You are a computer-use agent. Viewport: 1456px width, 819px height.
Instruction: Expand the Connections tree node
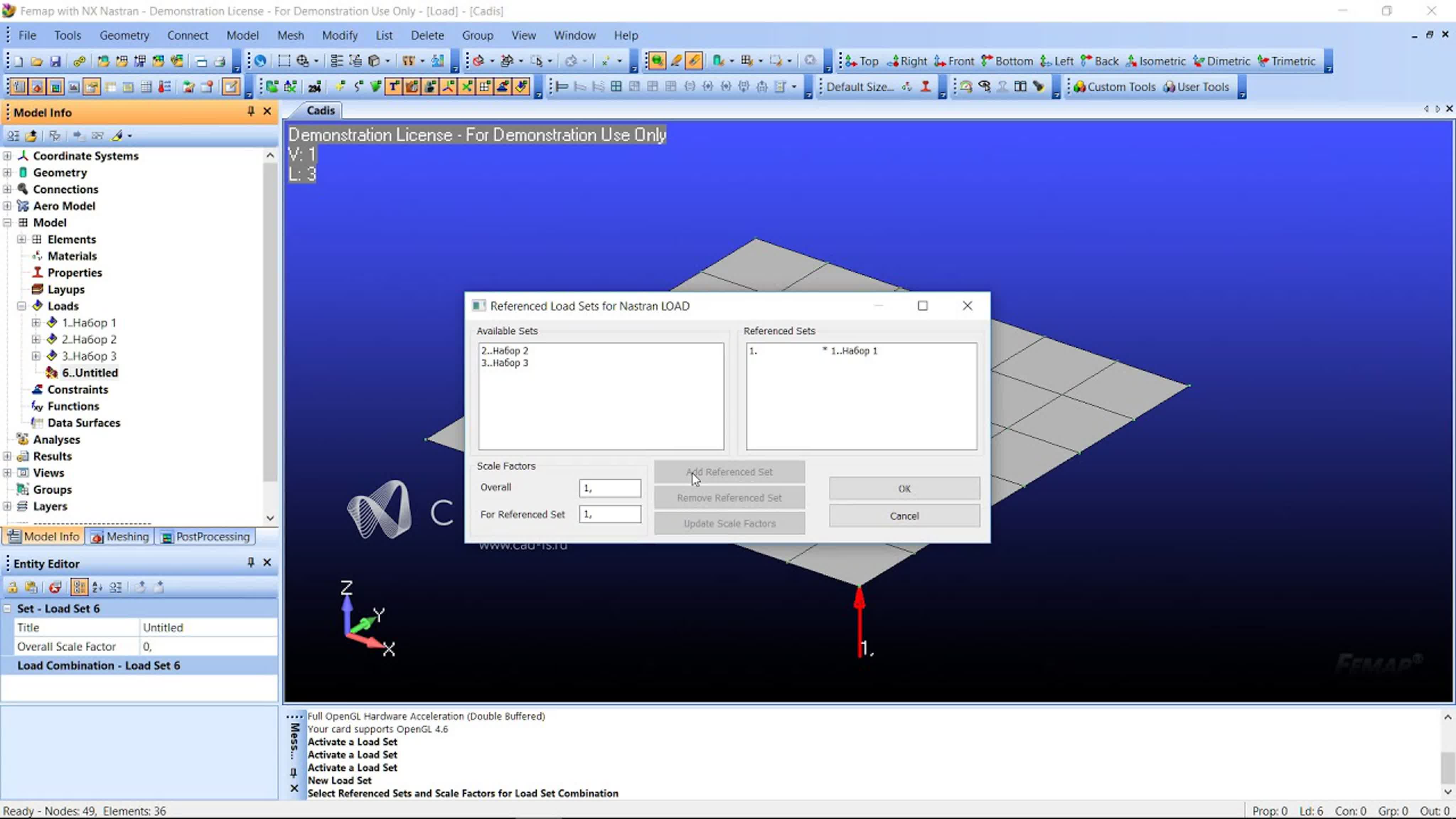(7, 189)
